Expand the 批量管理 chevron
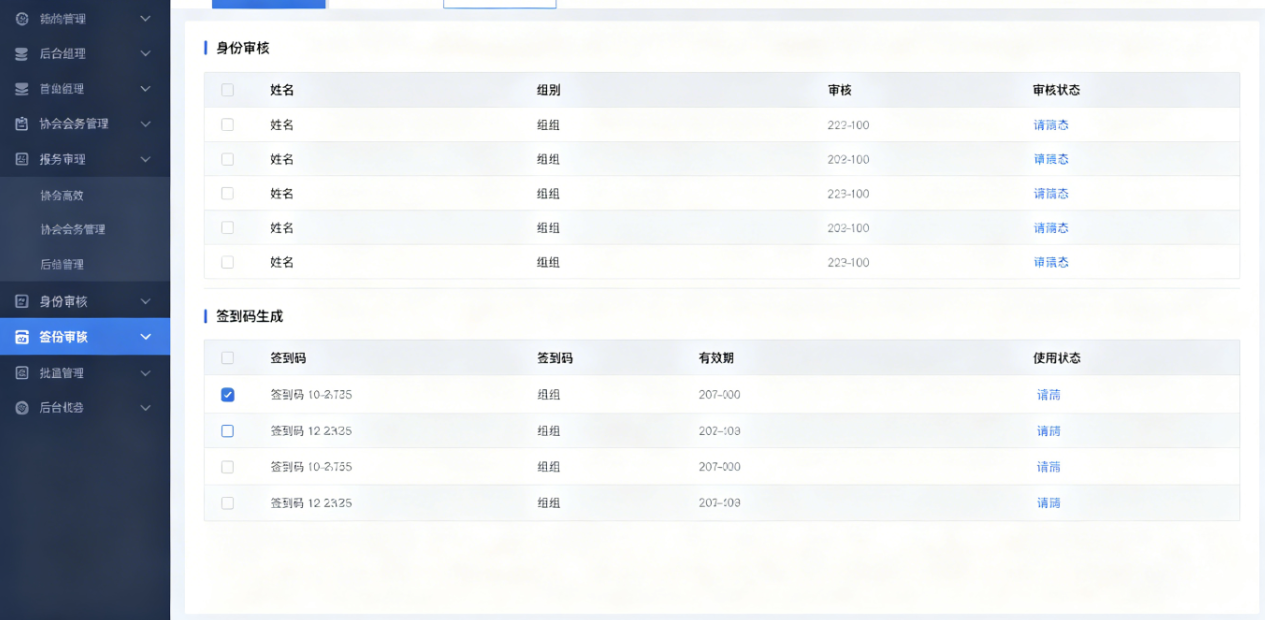1265x620 pixels. 145,373
